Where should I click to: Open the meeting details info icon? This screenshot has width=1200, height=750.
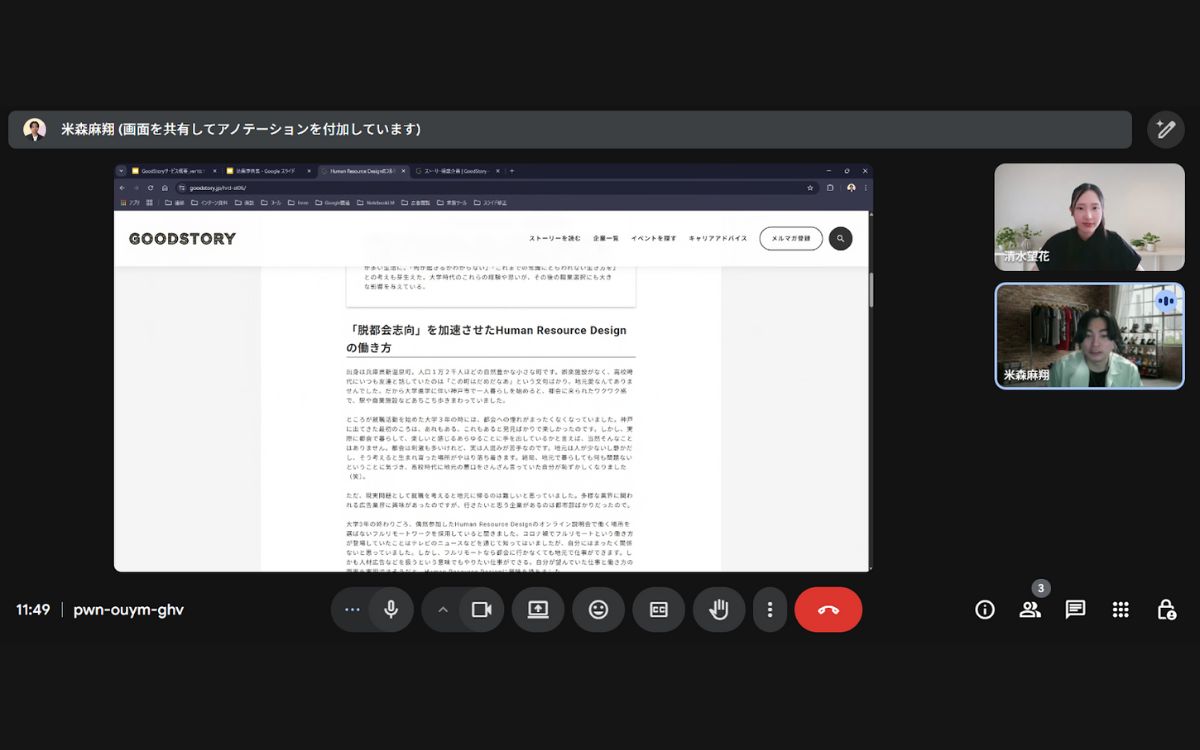click(x=985, y=610)
